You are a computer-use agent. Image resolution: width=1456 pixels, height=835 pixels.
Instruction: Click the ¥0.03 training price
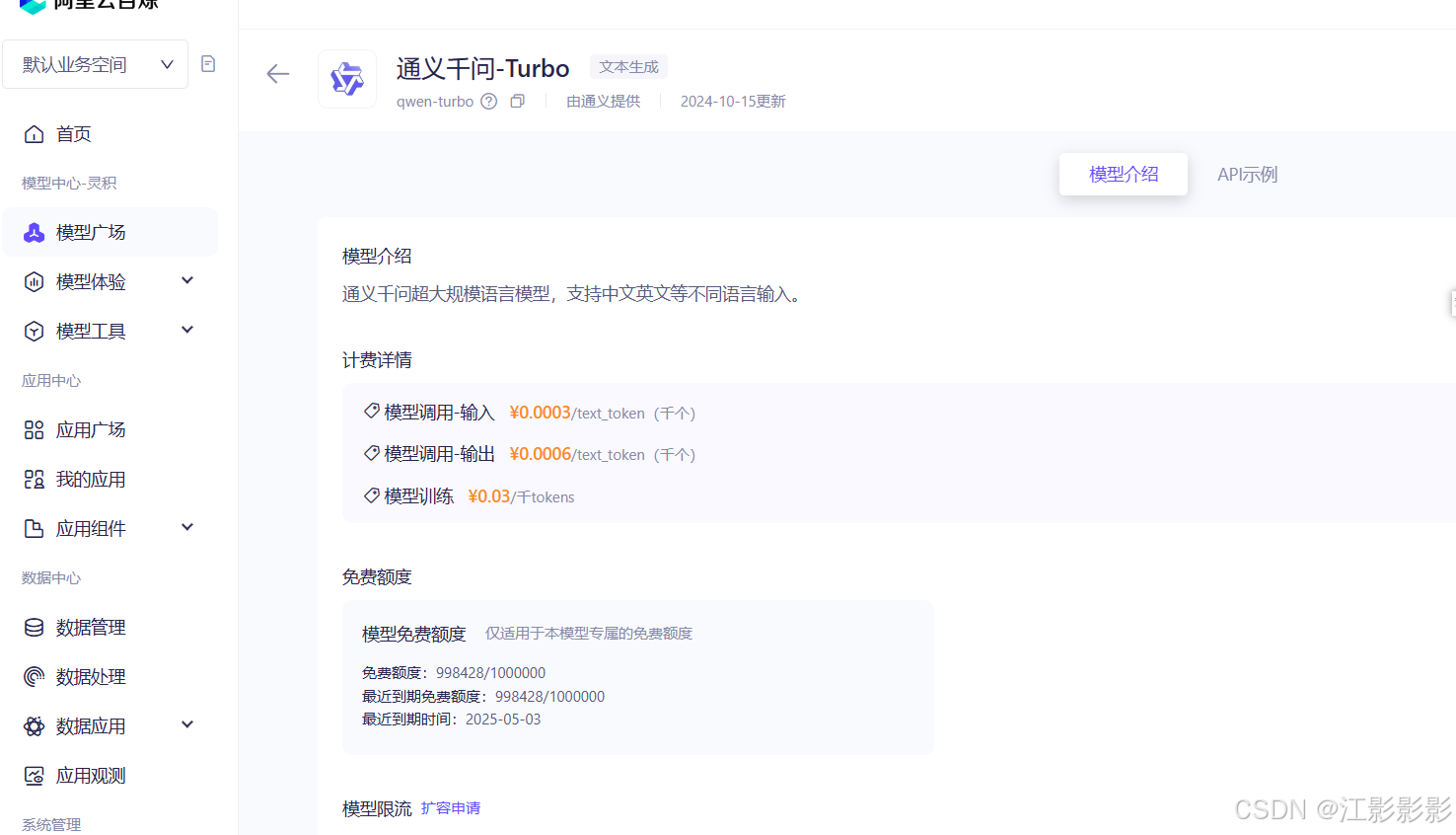[x=488, y=496]
